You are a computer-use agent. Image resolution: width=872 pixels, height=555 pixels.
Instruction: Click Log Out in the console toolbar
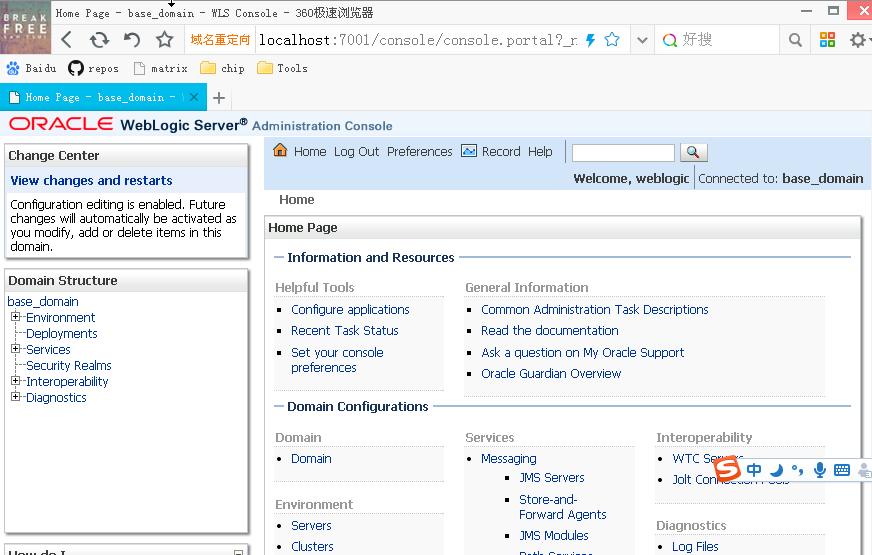356,152
